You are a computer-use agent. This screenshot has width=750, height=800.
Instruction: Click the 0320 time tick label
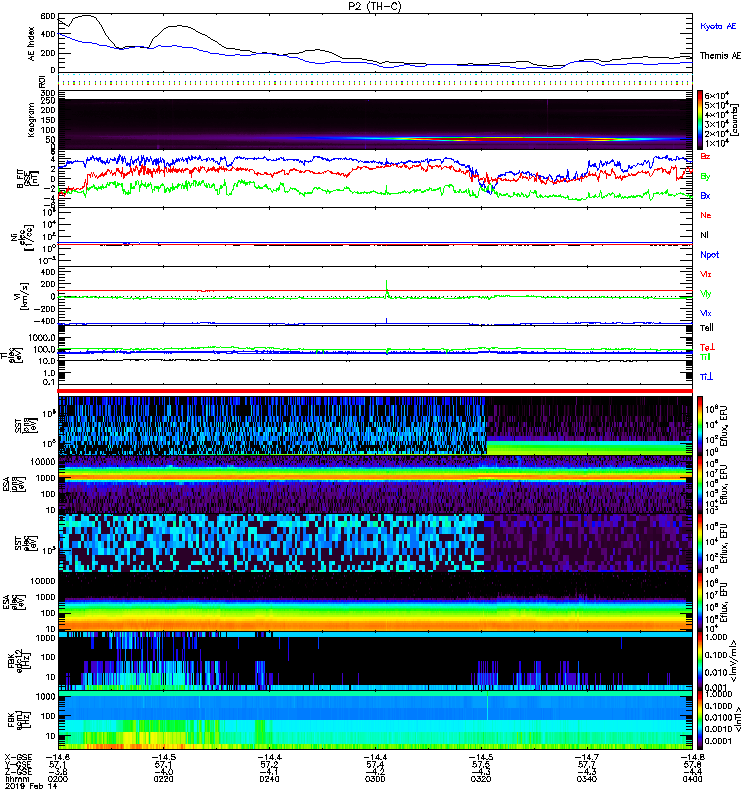481,779
